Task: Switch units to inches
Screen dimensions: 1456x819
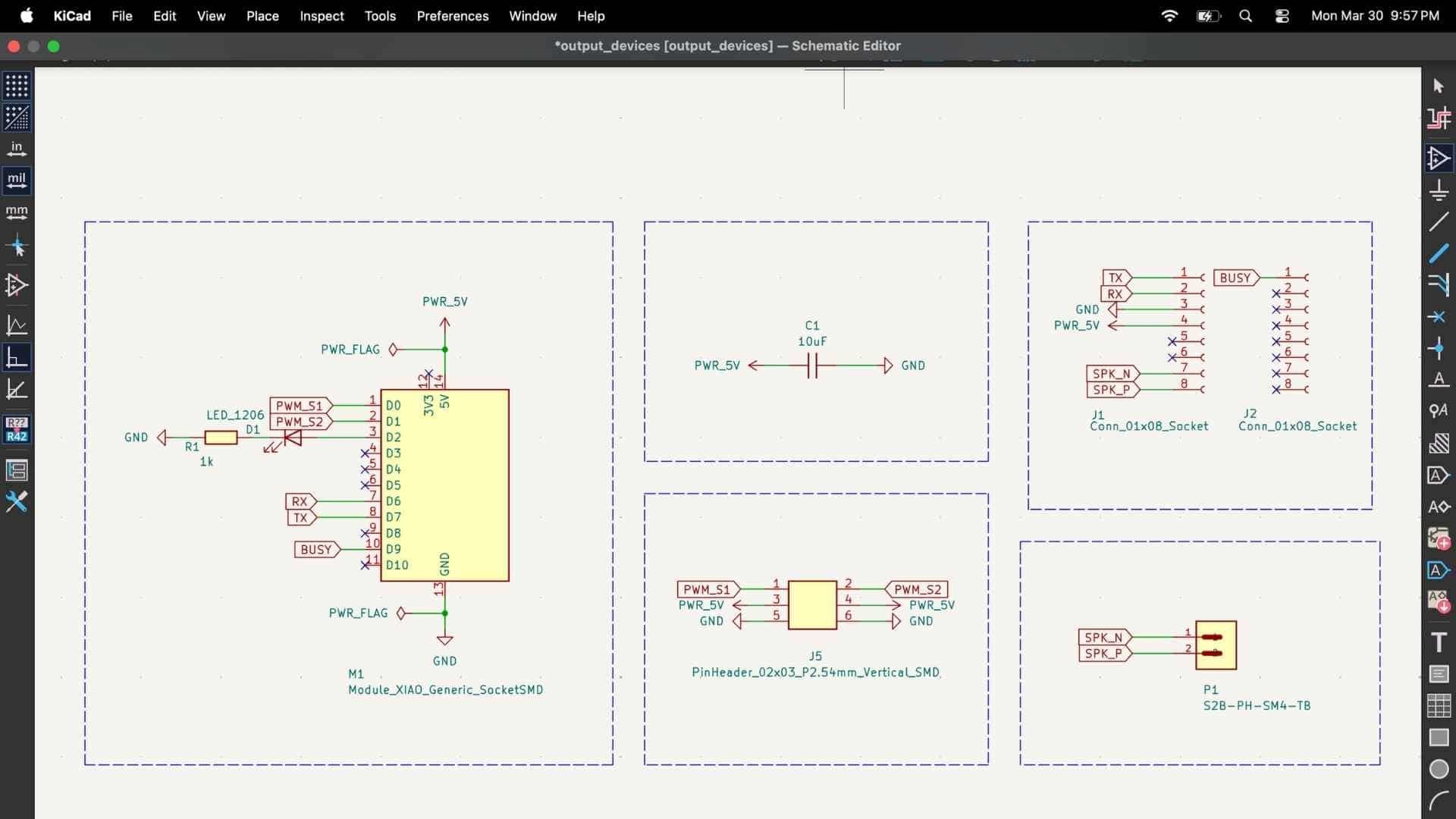Action: 17,149
